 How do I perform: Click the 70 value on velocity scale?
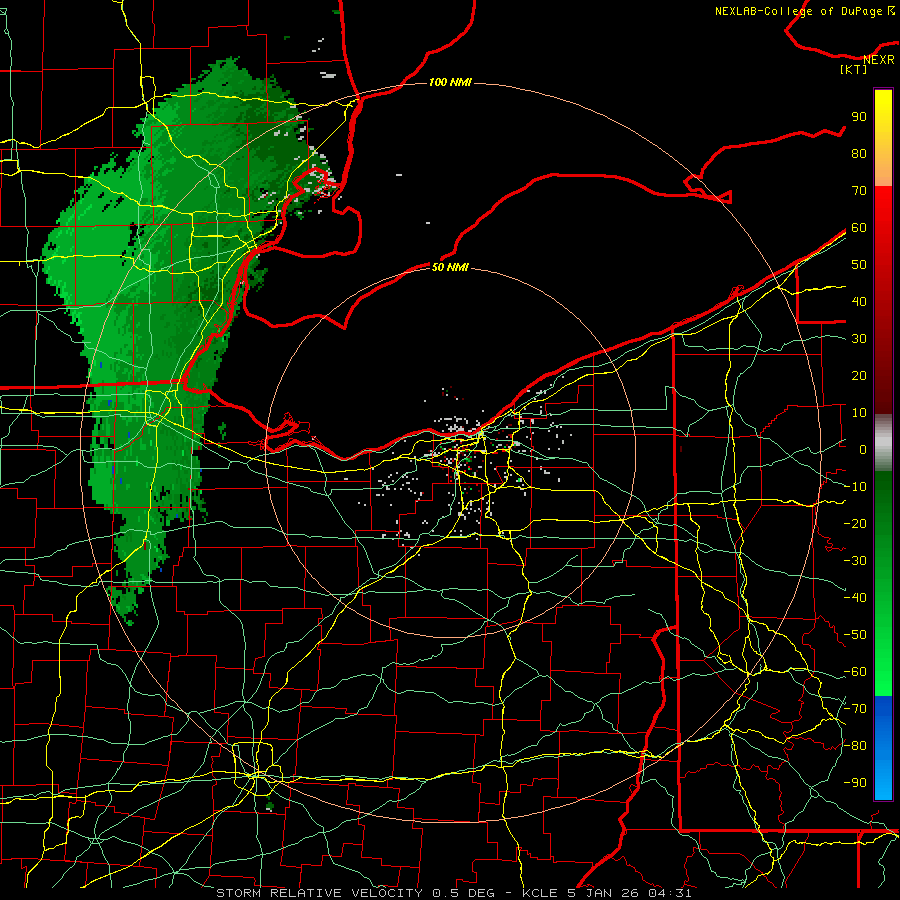pos(859,191)
